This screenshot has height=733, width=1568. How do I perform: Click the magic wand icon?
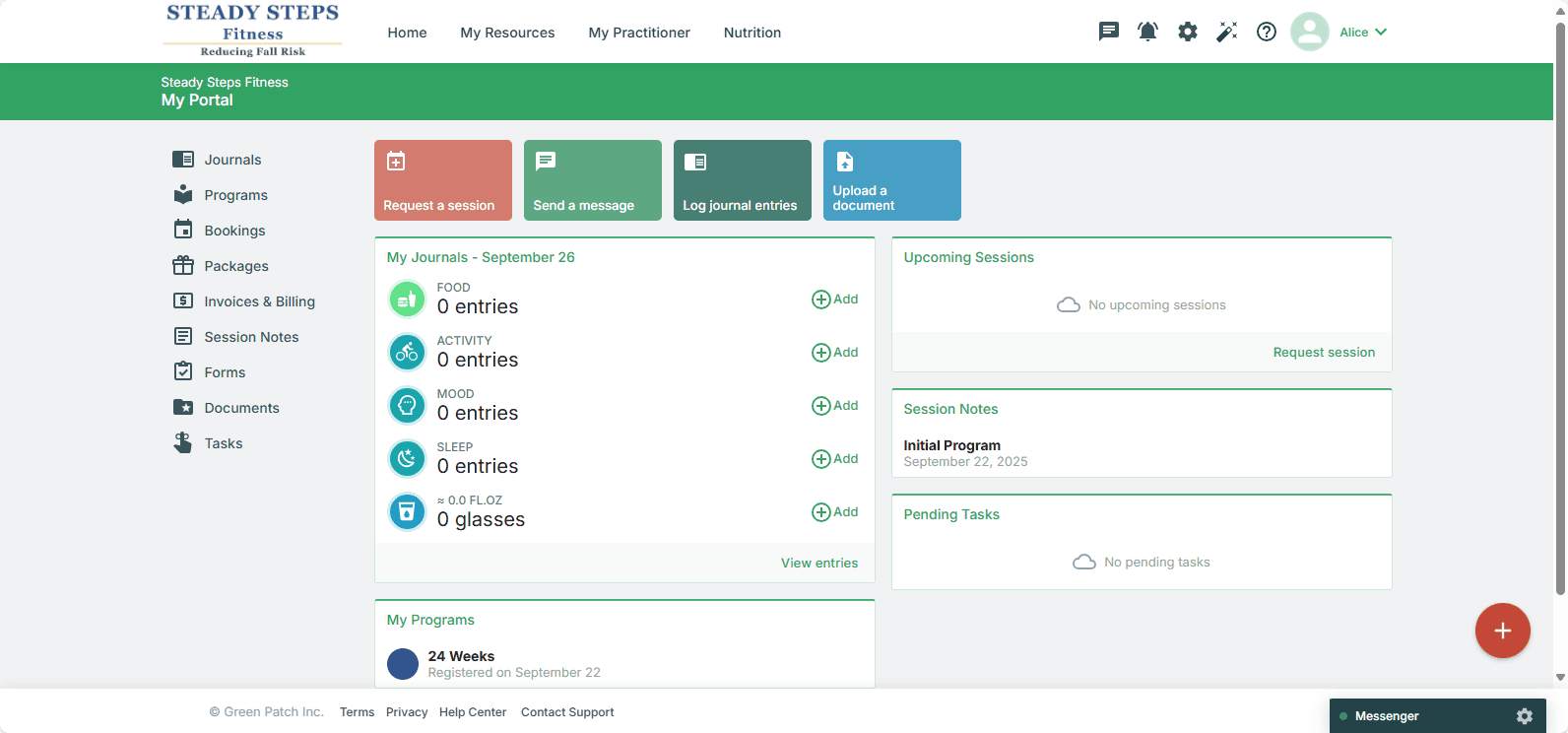[1226, 32]
